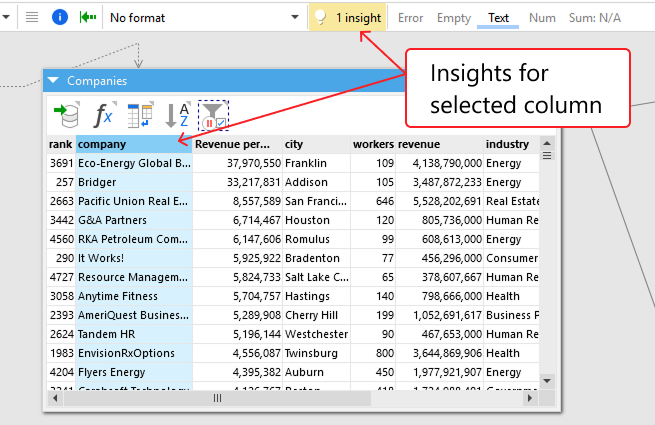Select the company column header
This screenshot has height=425, width=655.
[x=134, y=144]
